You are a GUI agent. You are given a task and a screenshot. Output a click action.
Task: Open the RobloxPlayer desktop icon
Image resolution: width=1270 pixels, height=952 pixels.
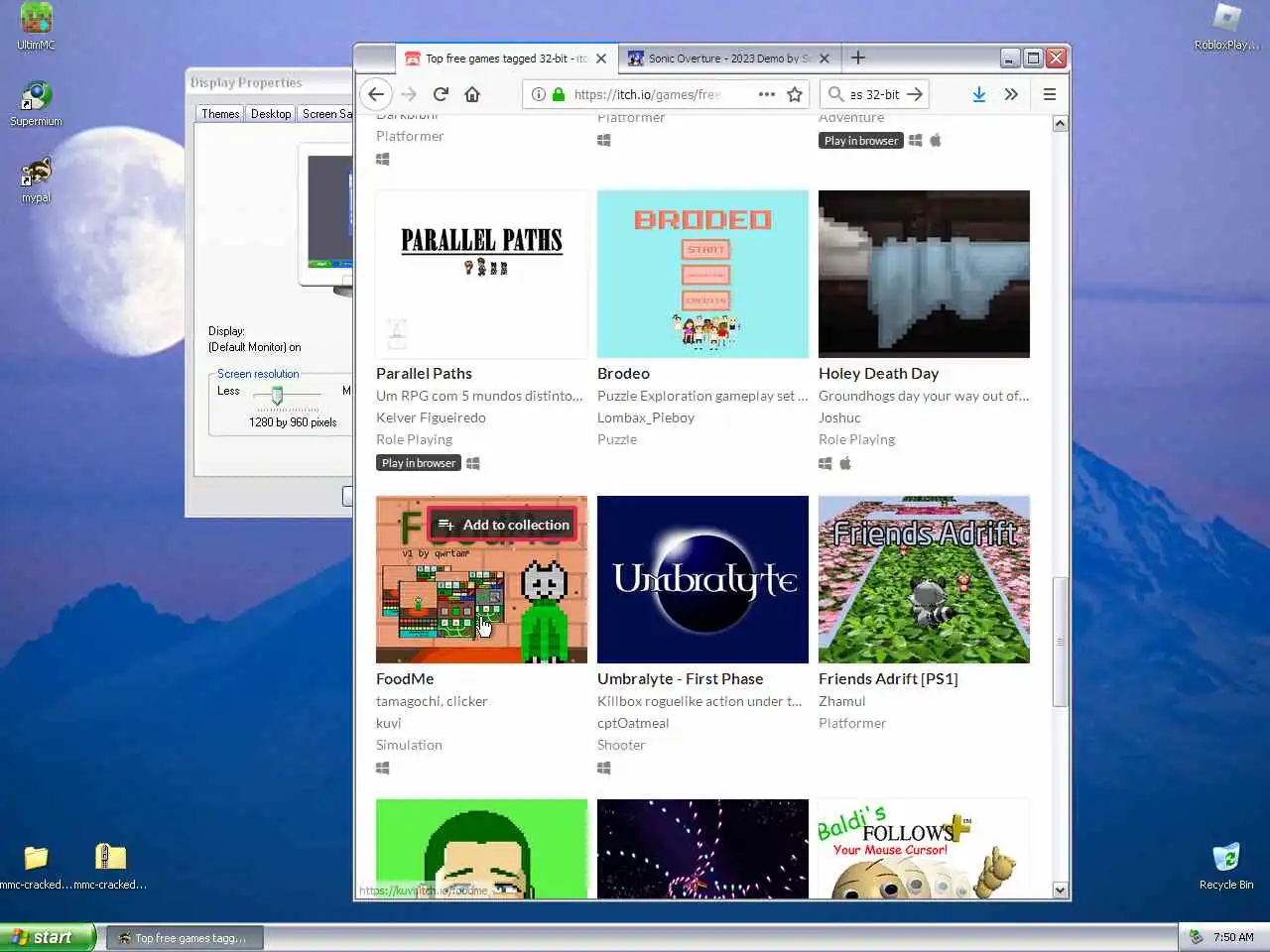coord(1227,27)
